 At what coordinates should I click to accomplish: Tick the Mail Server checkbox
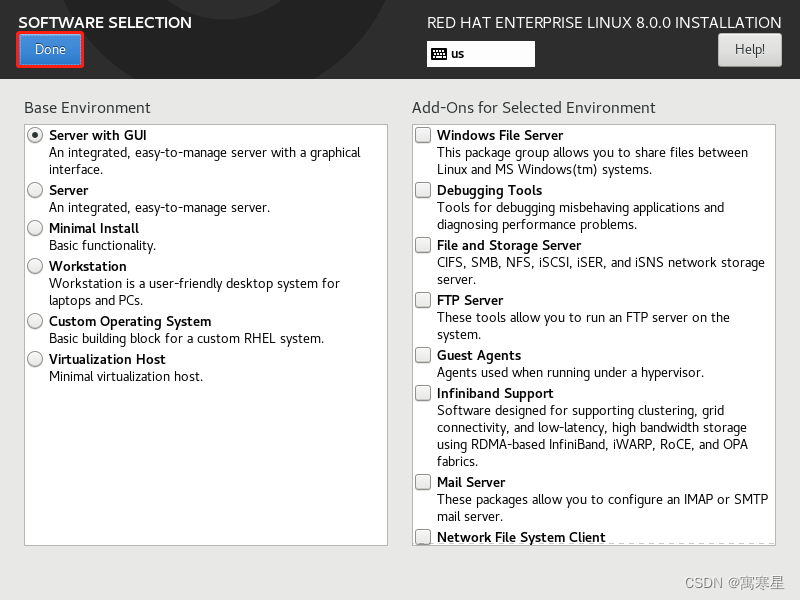[x=423, y=482]
